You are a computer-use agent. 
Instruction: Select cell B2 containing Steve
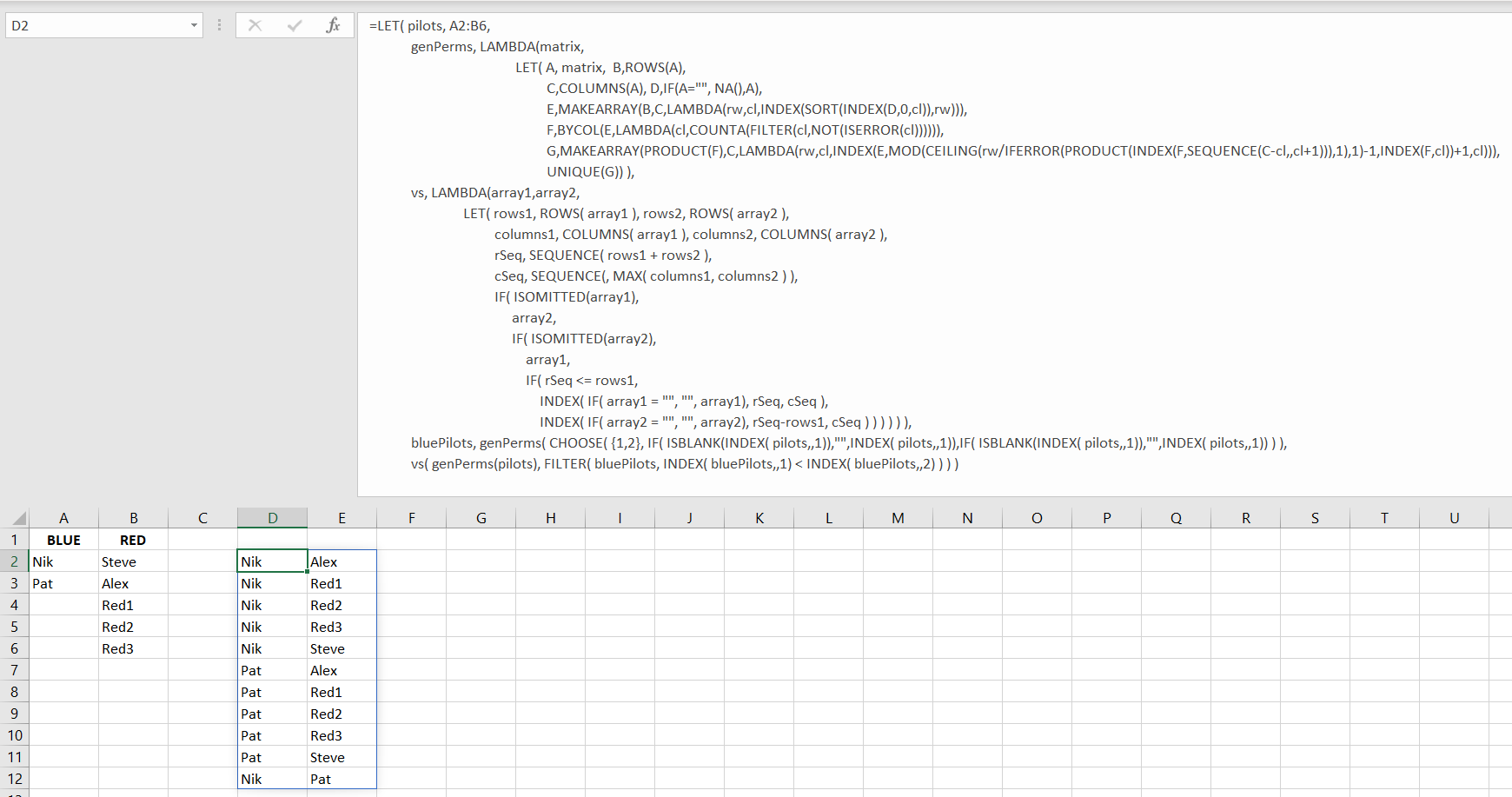133,561
